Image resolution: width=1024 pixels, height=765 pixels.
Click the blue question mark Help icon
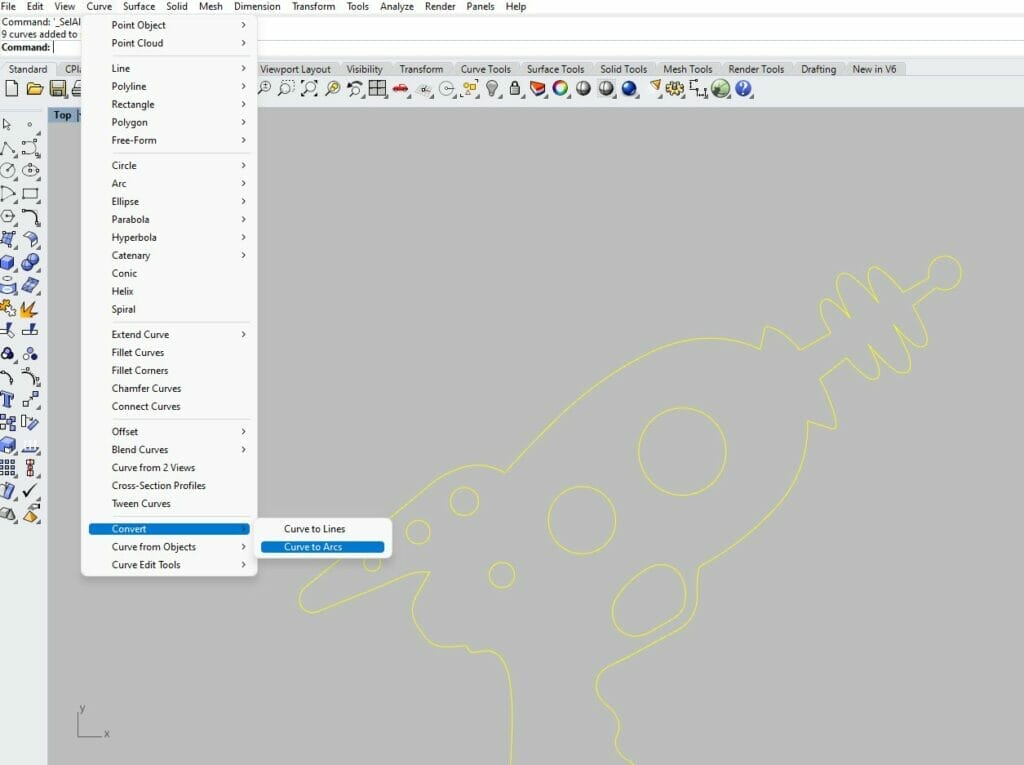[743, 88]
